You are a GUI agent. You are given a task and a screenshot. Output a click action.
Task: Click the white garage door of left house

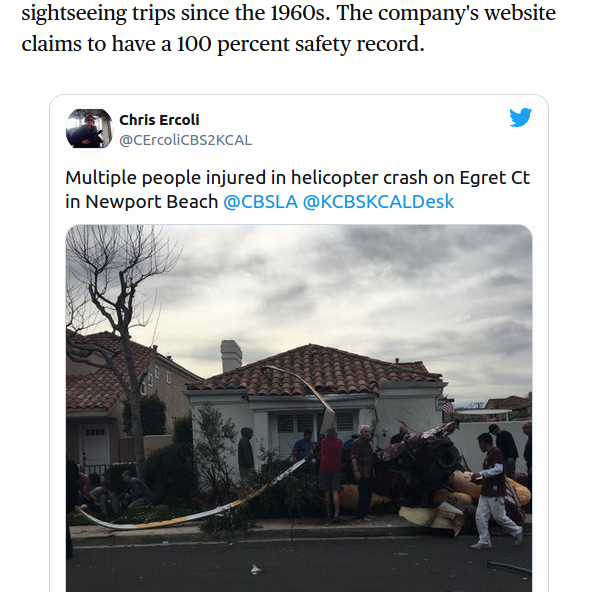point(95,446)
